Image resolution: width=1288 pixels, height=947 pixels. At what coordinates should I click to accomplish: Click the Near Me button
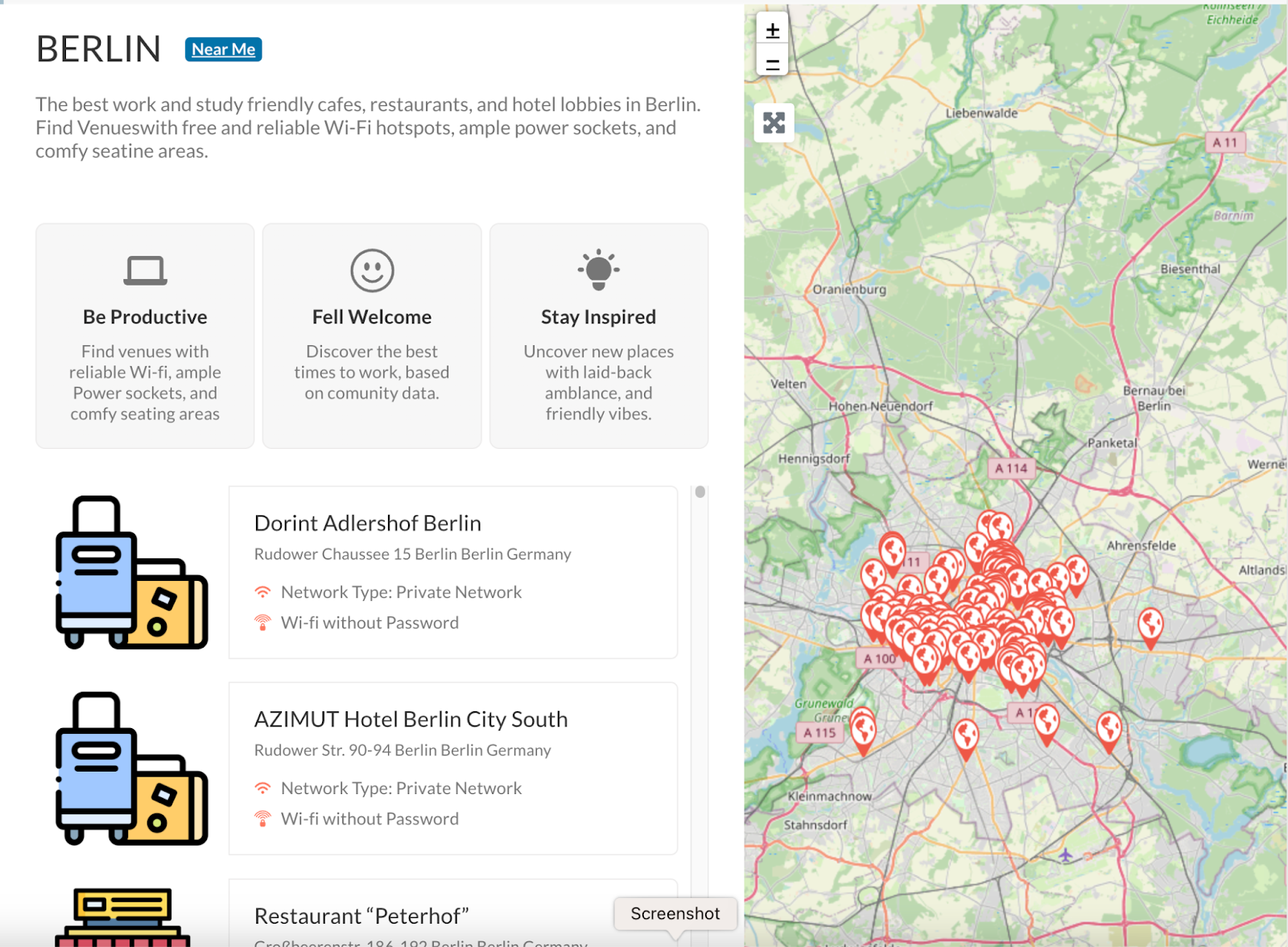pos(223,49)
